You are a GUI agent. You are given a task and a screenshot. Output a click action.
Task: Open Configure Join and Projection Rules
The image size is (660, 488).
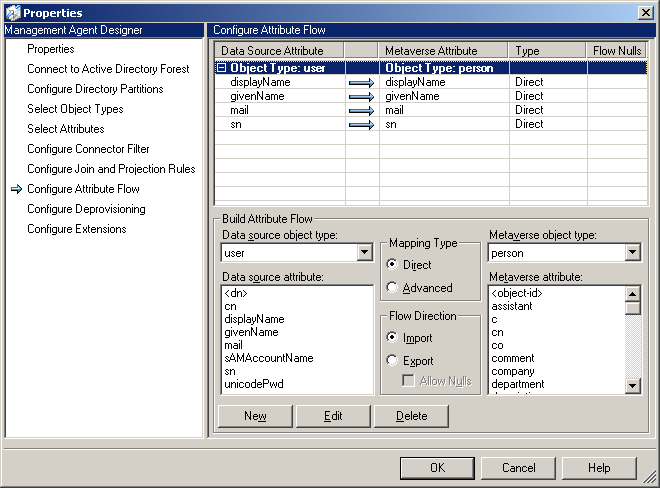111,169
